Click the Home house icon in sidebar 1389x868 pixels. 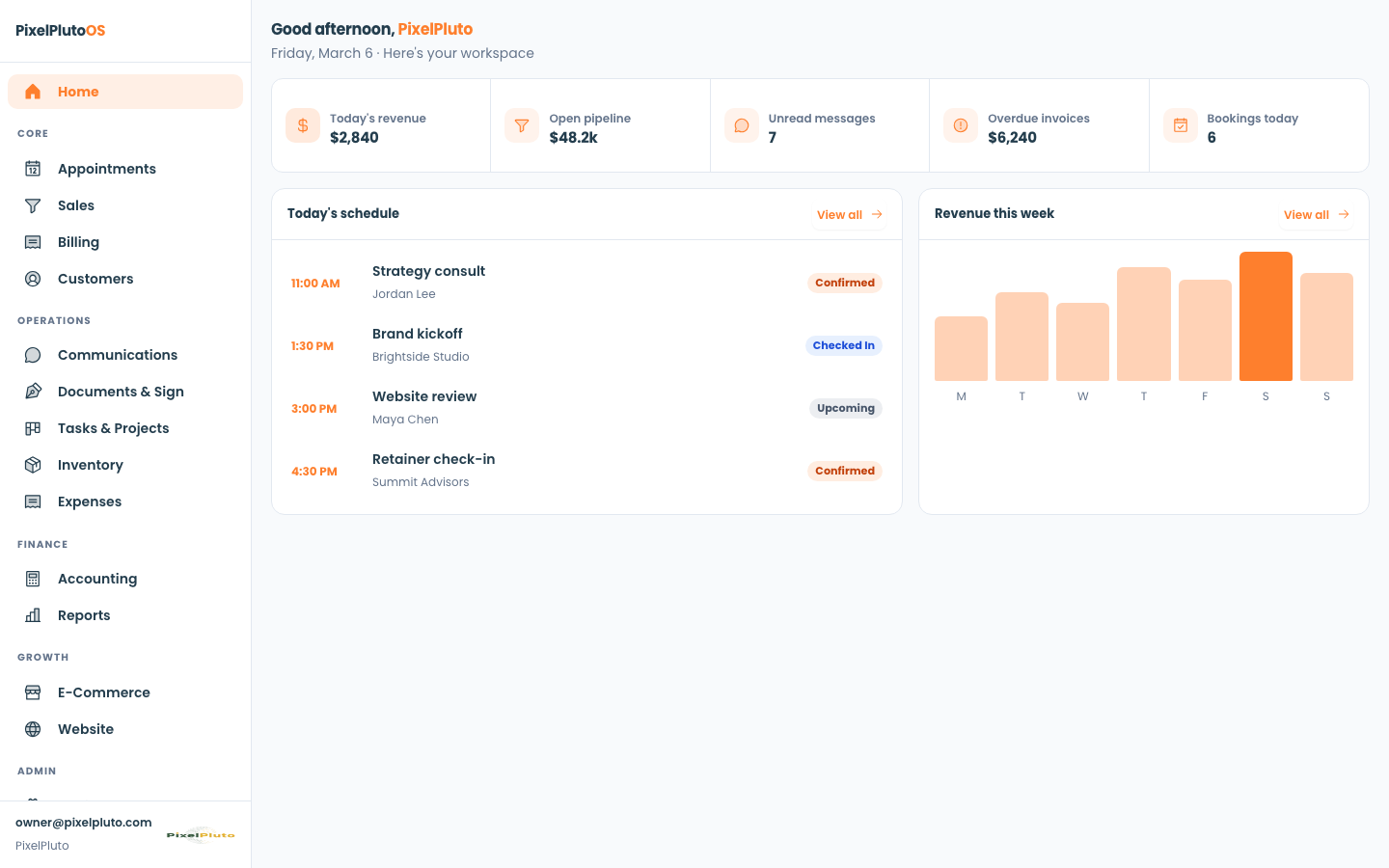coord(33,92)
